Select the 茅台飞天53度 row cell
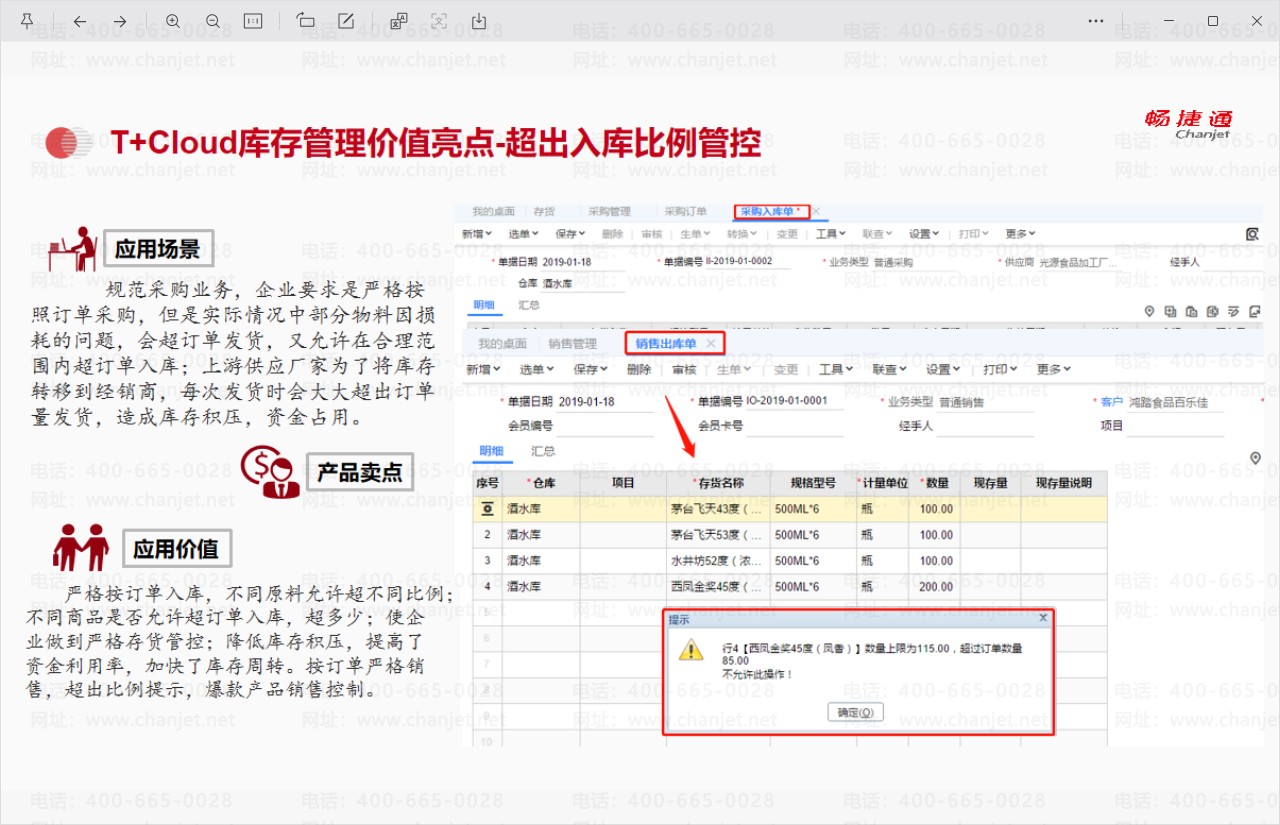1280x825 pixels. pos(717,534)
